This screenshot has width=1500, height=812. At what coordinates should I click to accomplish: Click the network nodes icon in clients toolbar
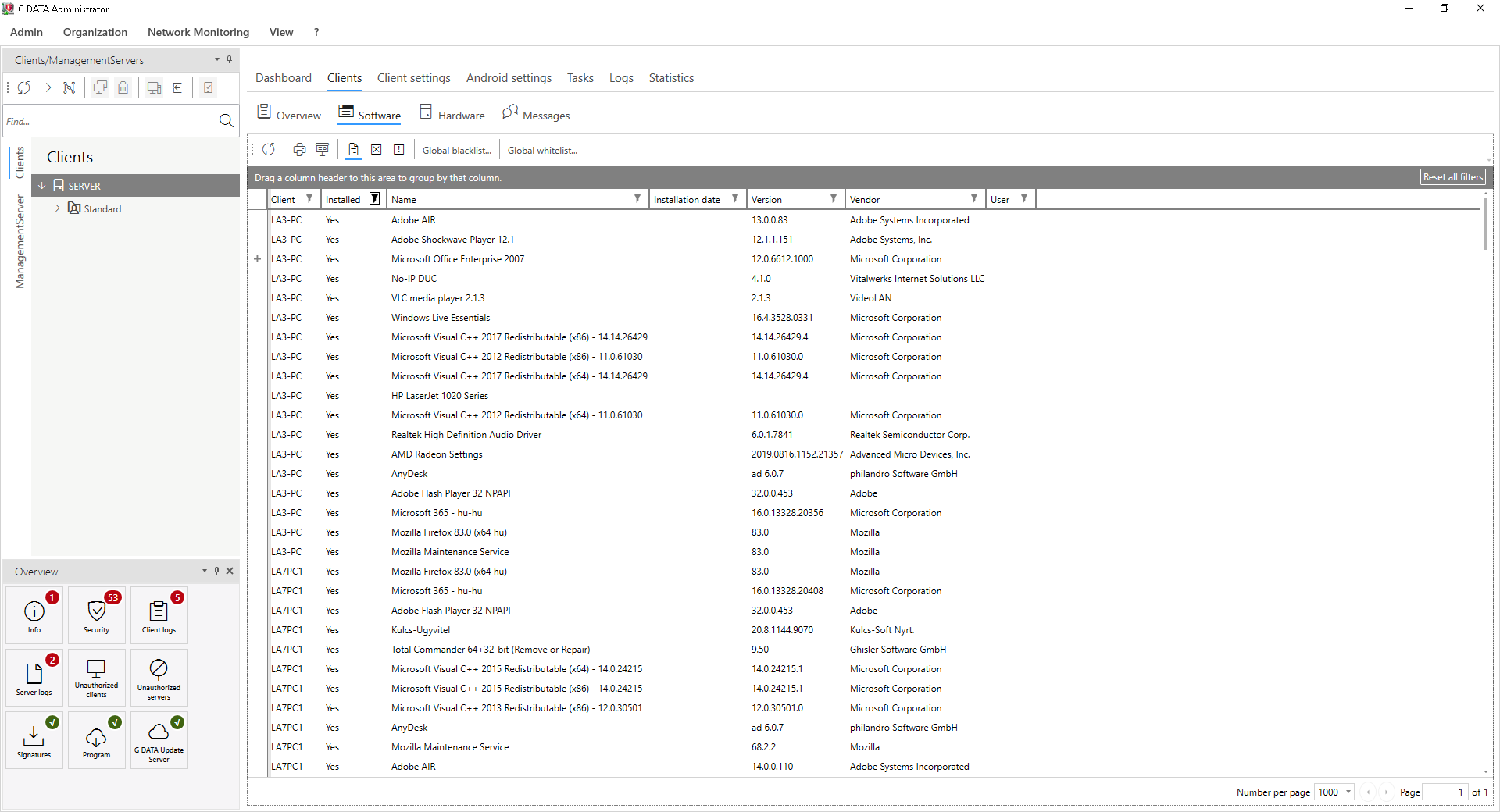70,87
